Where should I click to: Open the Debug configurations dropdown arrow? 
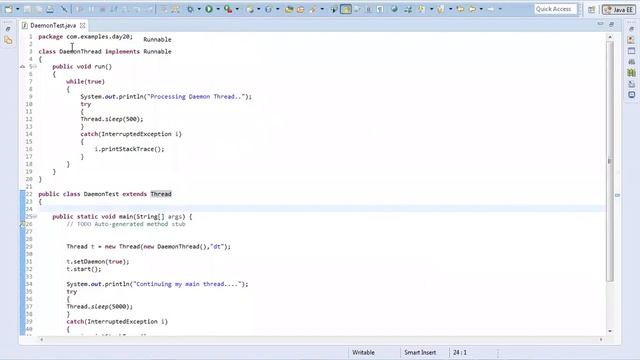pyautogui.click(x=199, y=9)
